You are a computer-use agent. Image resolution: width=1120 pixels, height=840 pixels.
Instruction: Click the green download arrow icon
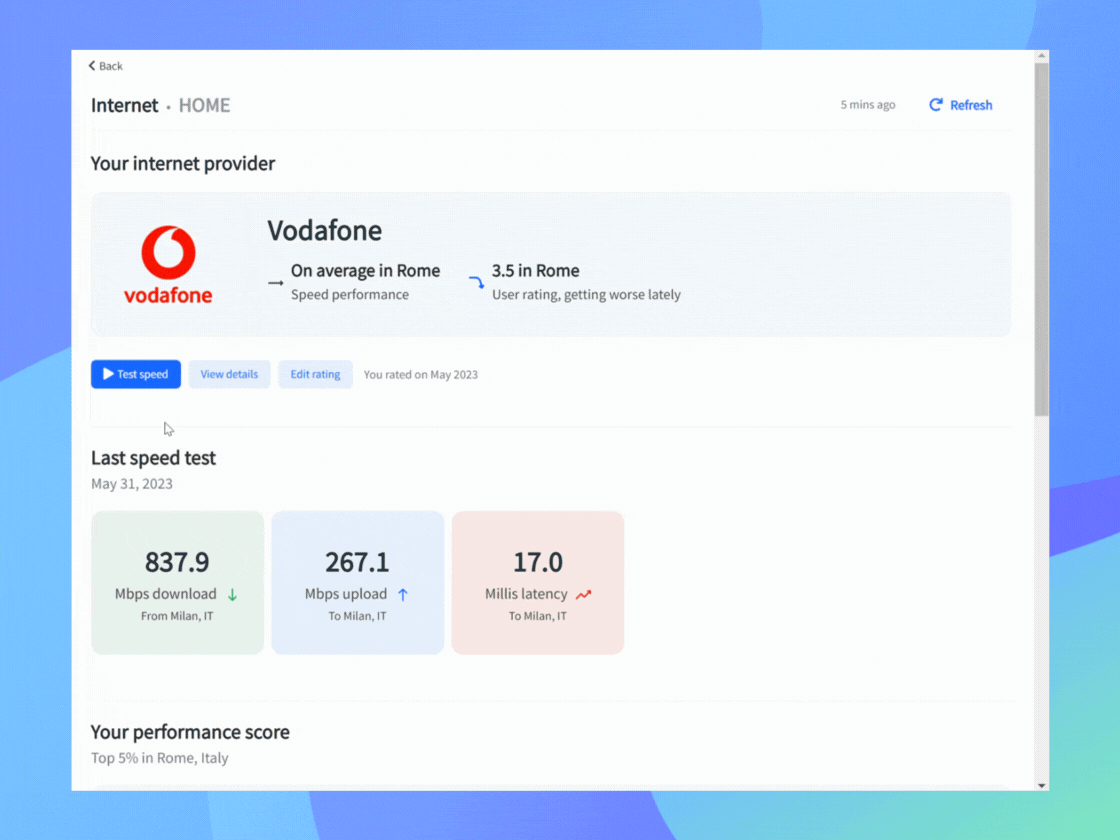pos(232,594)
